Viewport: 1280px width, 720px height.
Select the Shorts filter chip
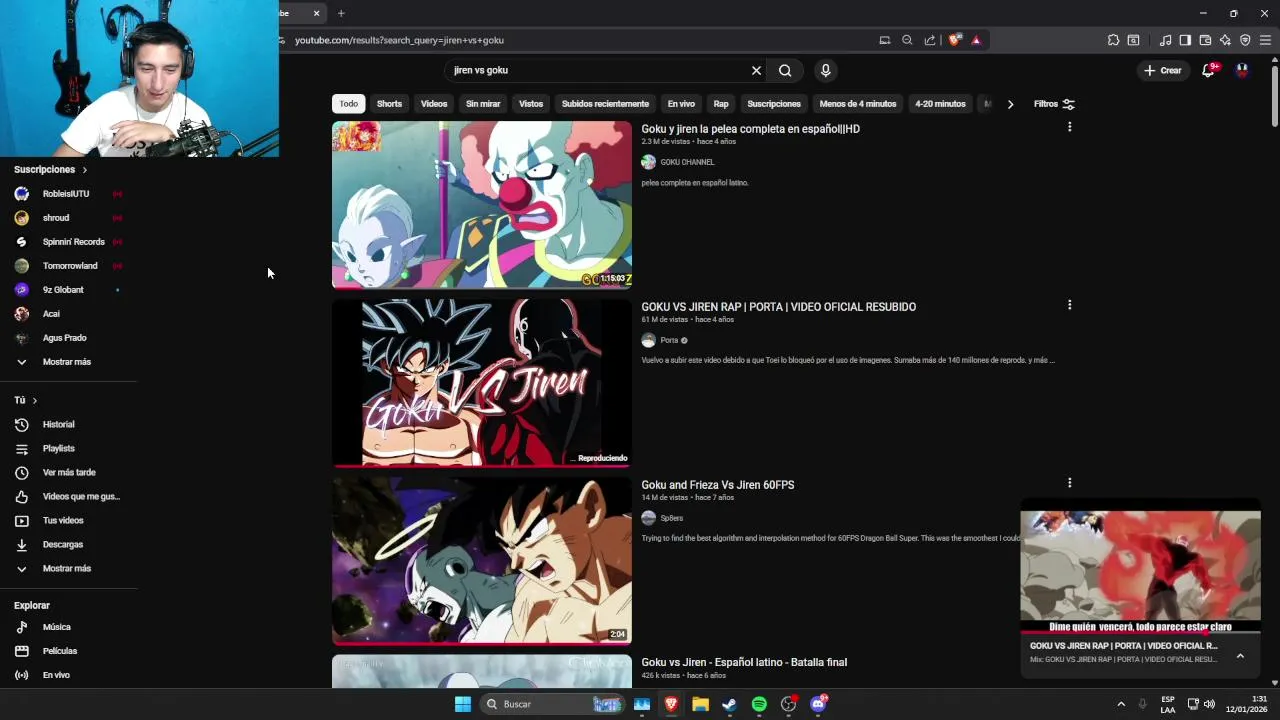click(x=389, y=104)
